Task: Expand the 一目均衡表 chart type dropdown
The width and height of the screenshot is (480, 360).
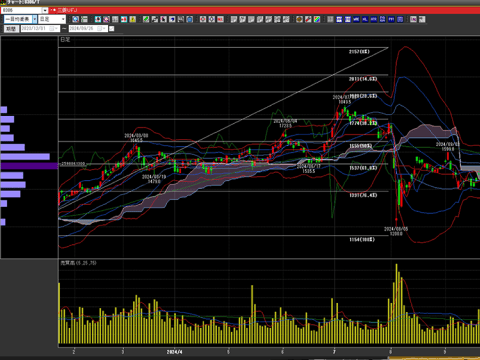Action: tap(35, 19)
